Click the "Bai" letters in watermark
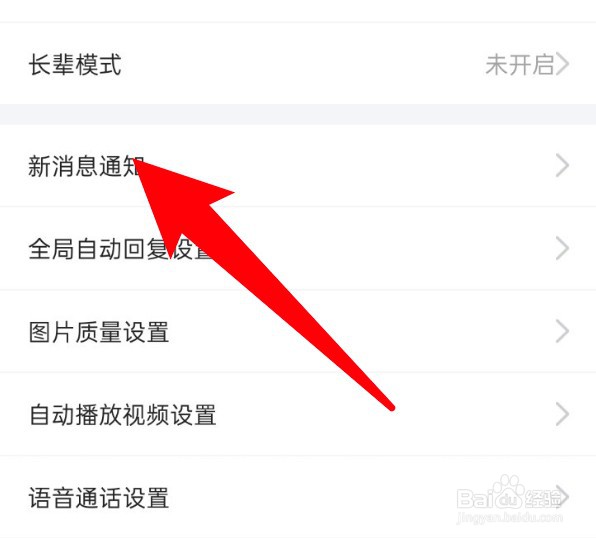This screenshot has height=538, width=596. [474, 498]
